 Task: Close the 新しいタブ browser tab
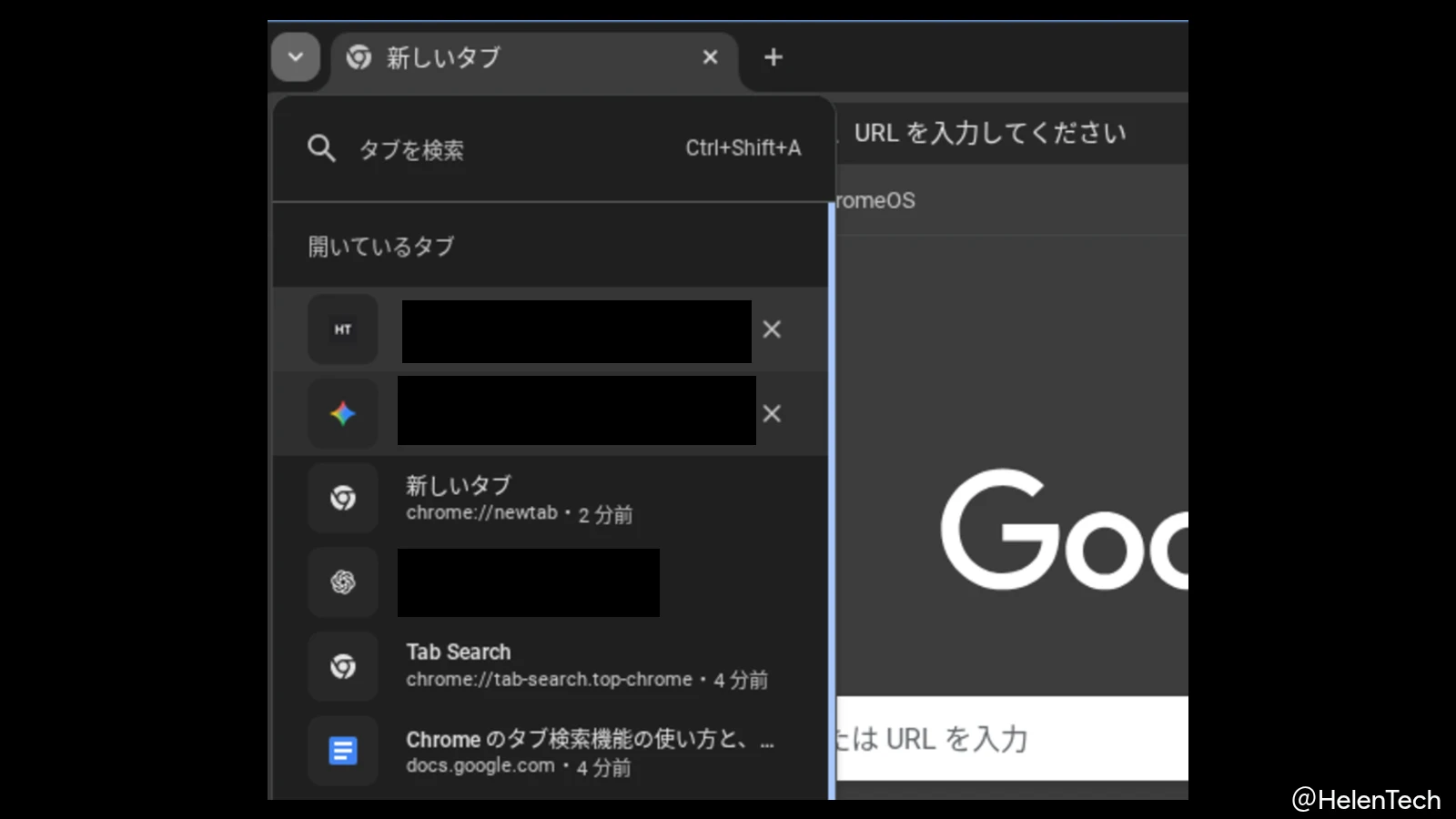710,57
